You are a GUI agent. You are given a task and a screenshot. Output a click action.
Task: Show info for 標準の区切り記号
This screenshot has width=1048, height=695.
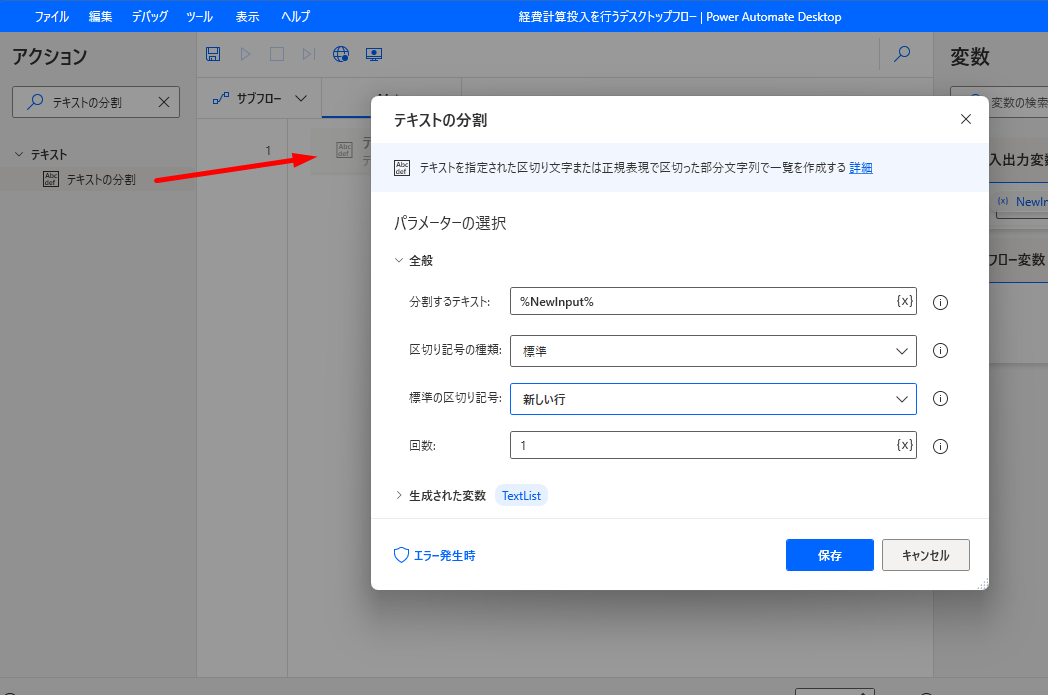tap(940, 399)
